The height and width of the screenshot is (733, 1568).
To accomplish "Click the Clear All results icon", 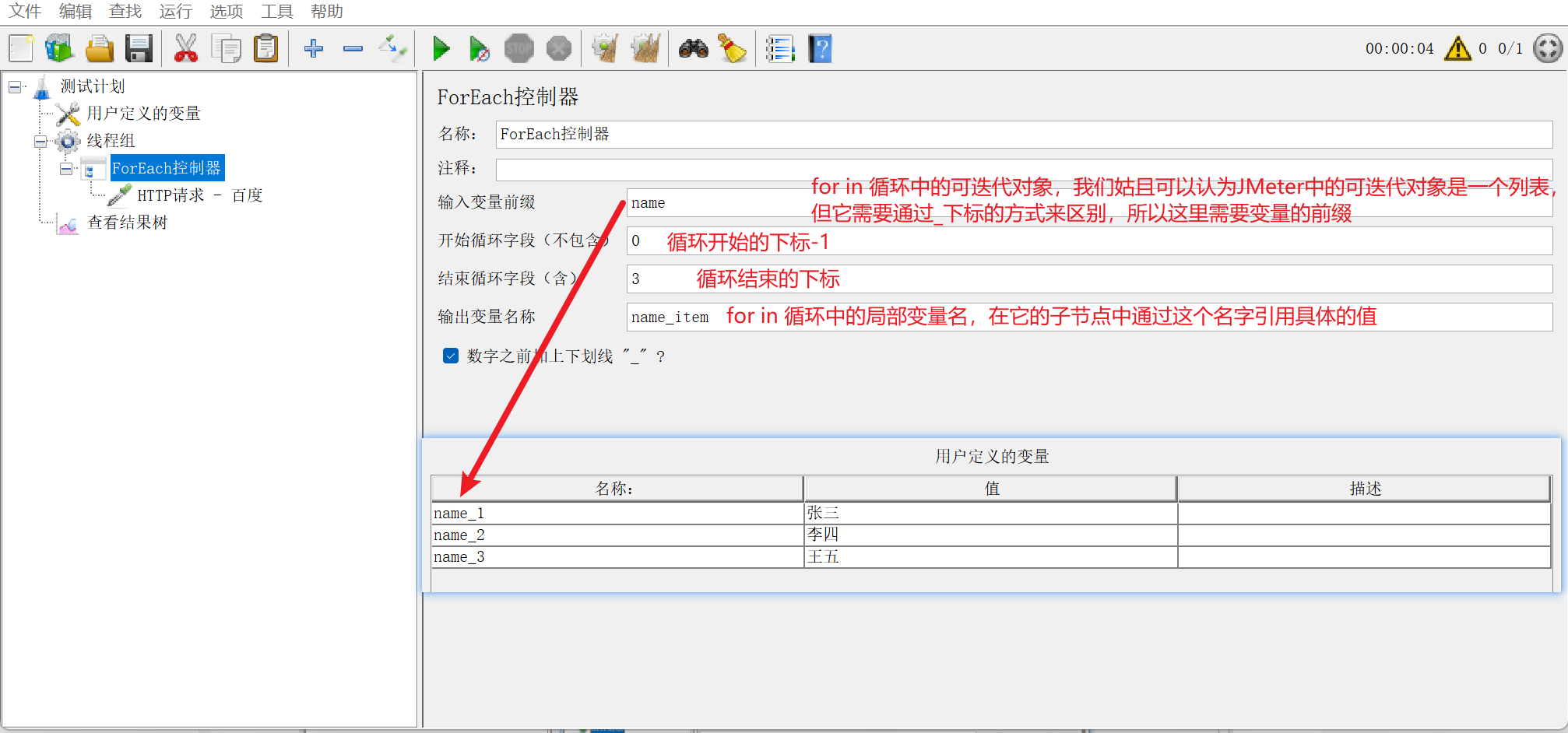I will click(x=645, y=48).
